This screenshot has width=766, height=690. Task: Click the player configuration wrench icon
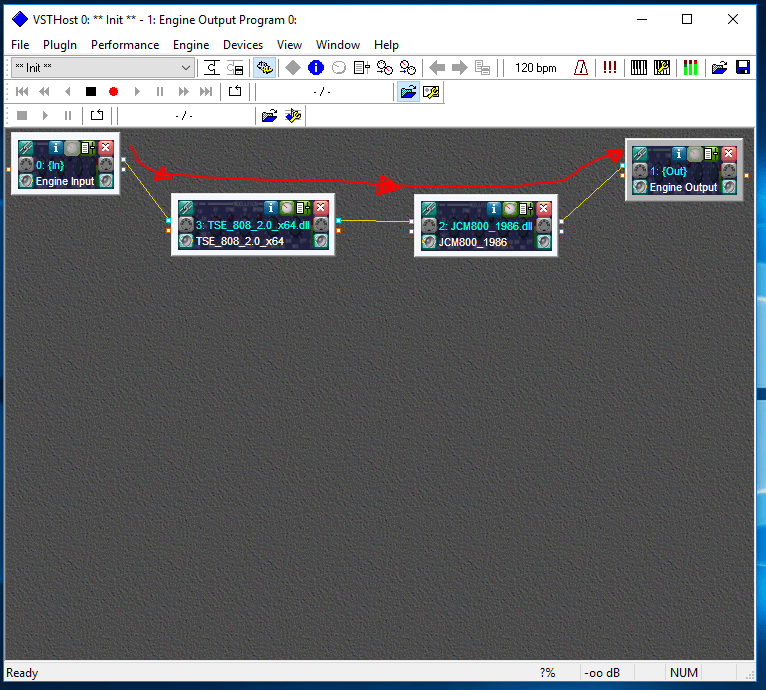point(431,91)
